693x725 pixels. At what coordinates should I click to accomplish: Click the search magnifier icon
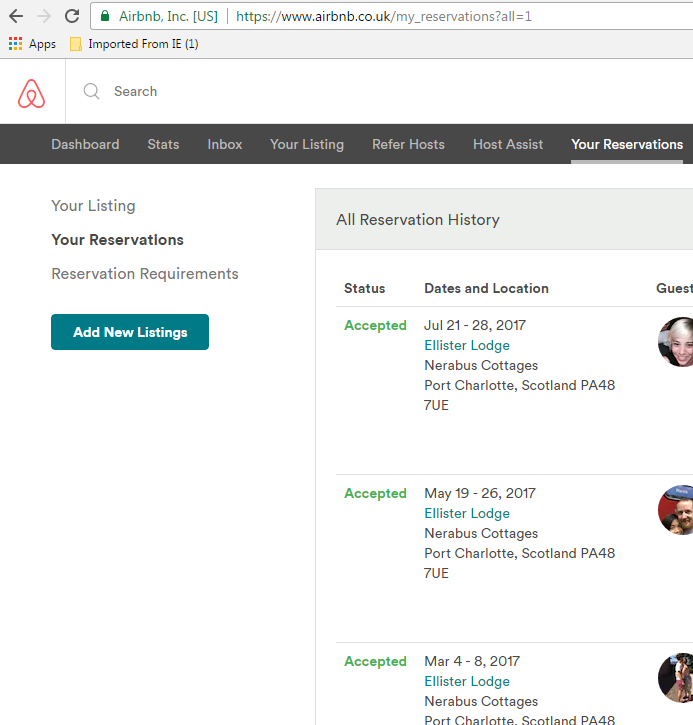92,91
